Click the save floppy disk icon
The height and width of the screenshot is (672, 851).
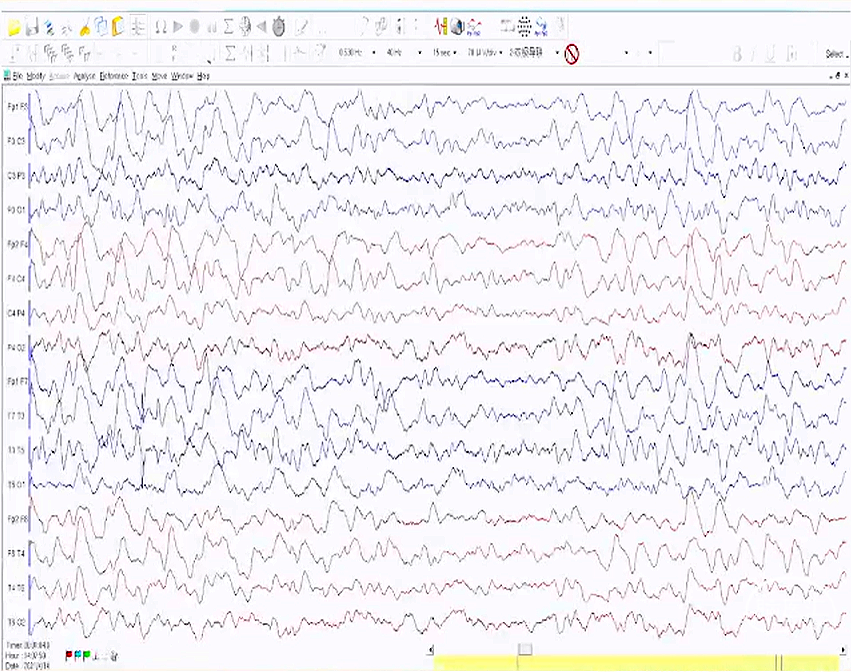point(32,27)
